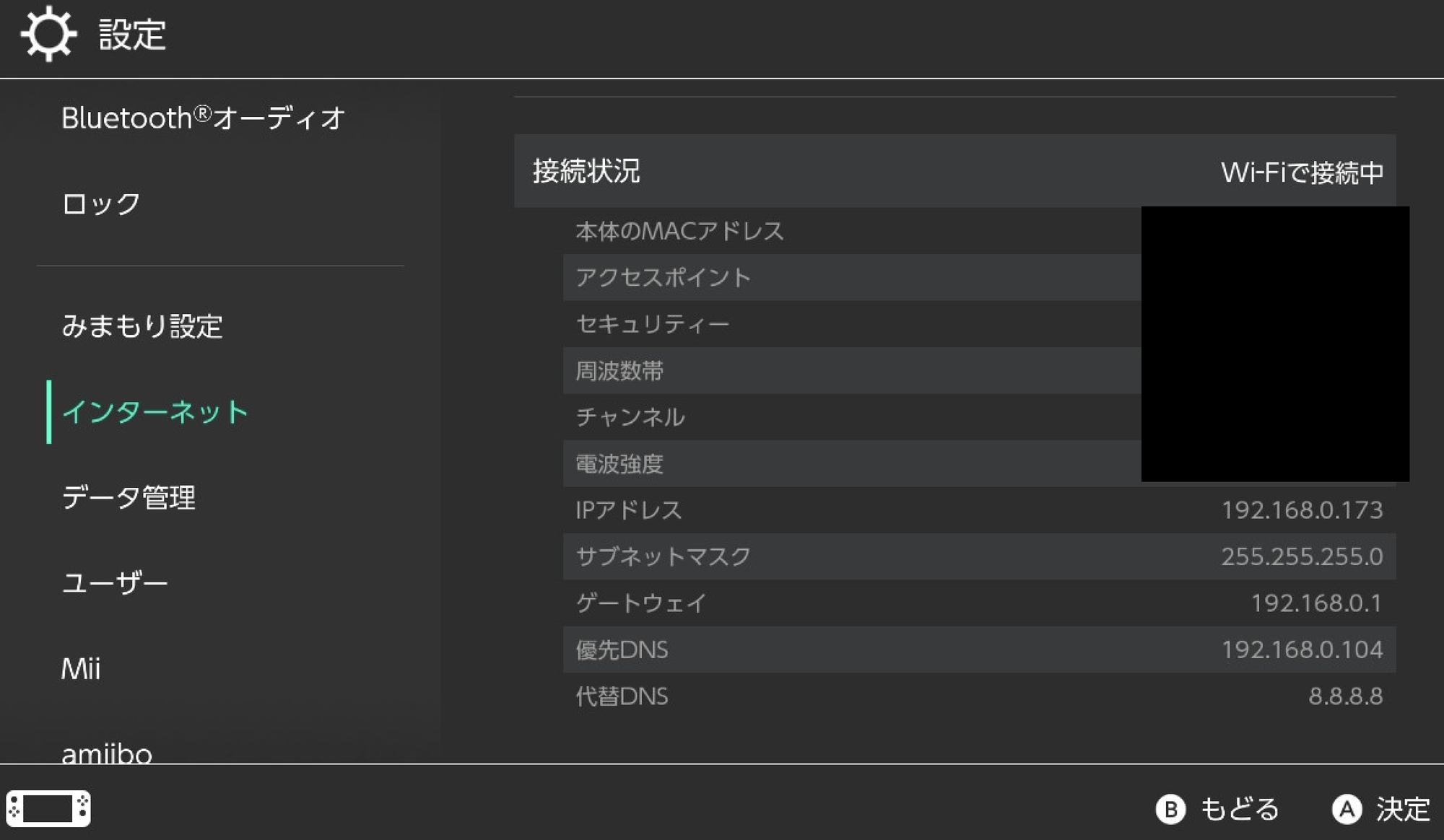Click the 優先DNS row
Screen dimensions: 1444x840
tap(979, 649)
